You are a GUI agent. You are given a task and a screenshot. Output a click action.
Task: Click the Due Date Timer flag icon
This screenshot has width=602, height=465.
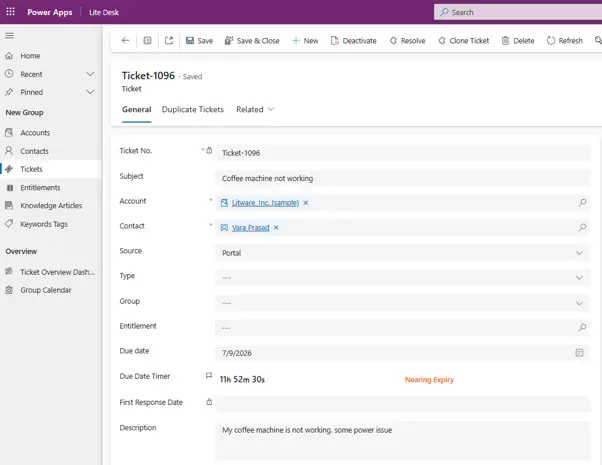[x=209, y=376]
